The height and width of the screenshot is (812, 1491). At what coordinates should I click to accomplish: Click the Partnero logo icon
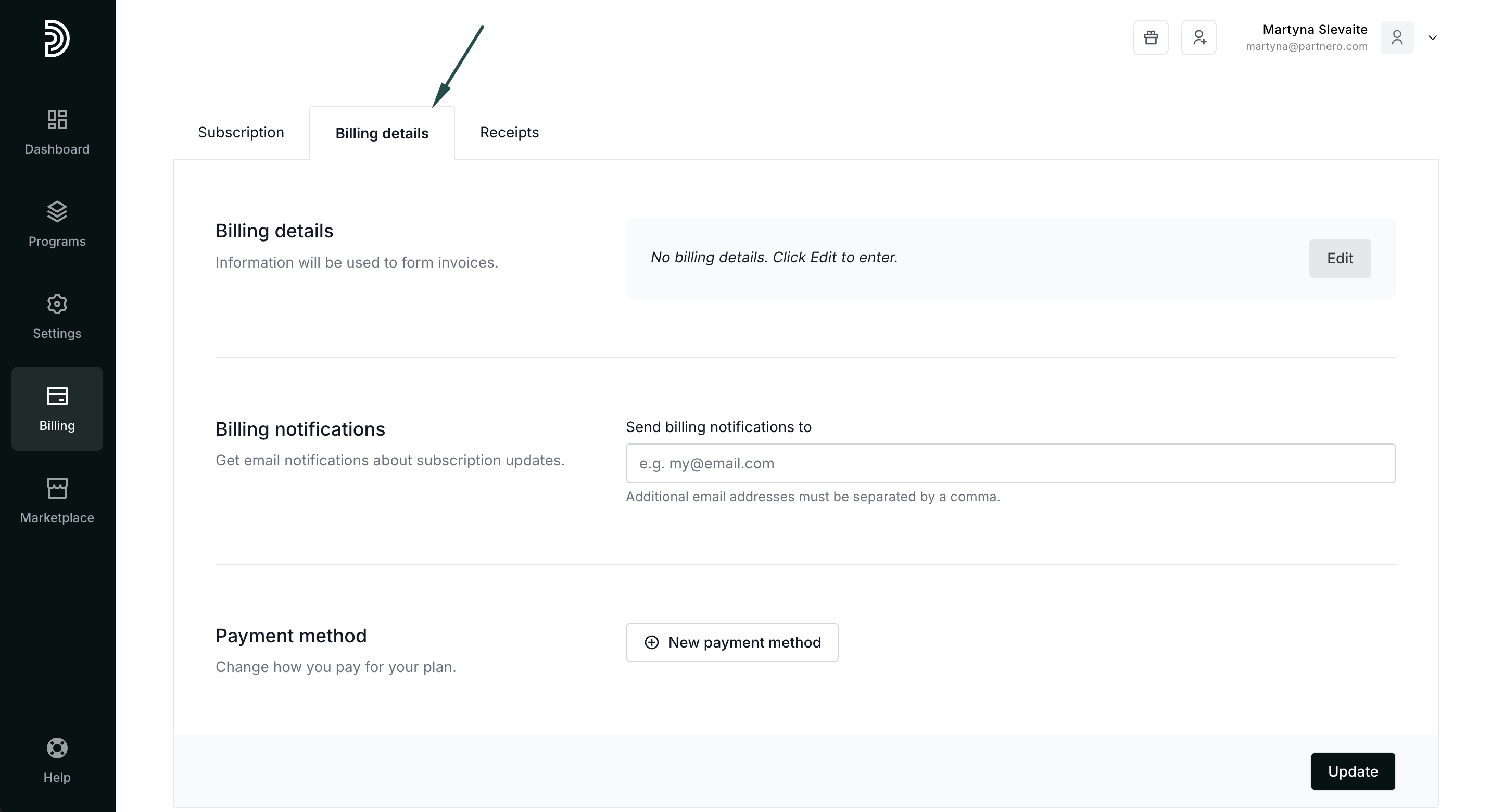pos(57,38)
